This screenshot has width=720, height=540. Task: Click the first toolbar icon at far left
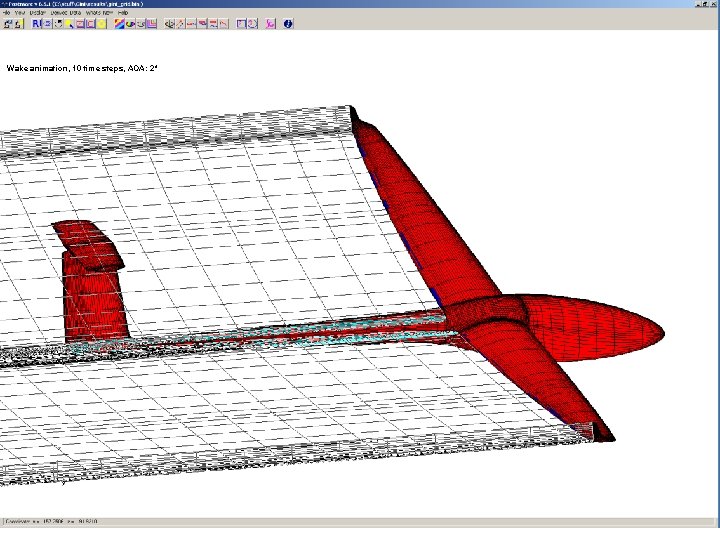8,23
